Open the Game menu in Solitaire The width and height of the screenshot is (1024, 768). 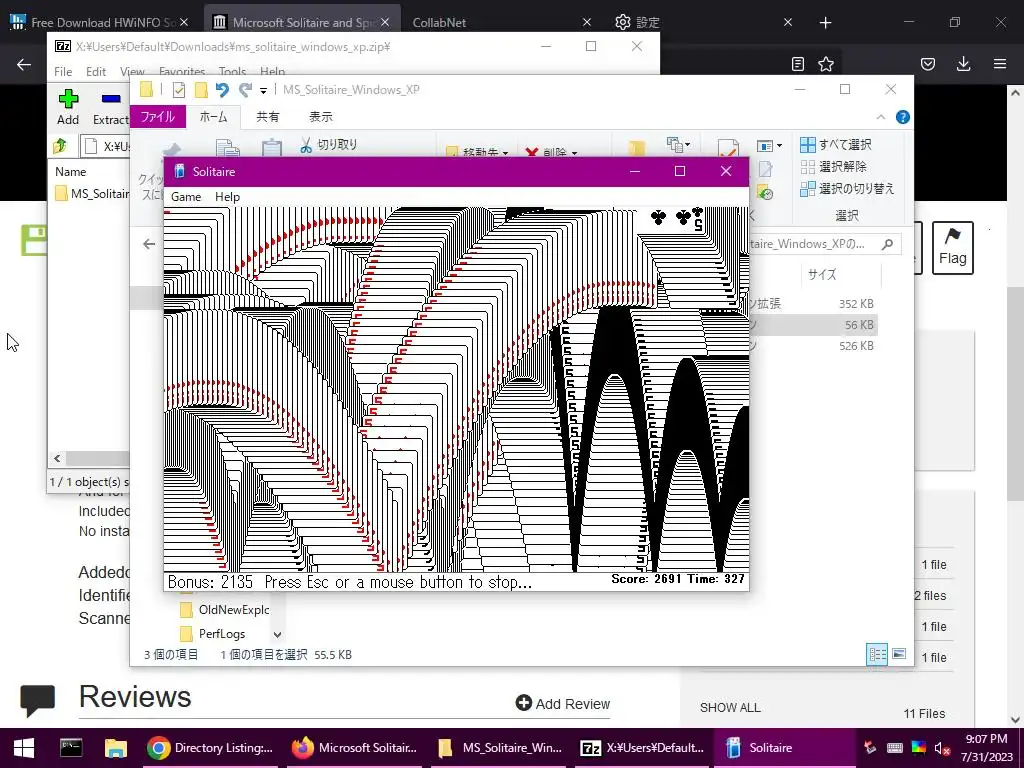[185, 197]
